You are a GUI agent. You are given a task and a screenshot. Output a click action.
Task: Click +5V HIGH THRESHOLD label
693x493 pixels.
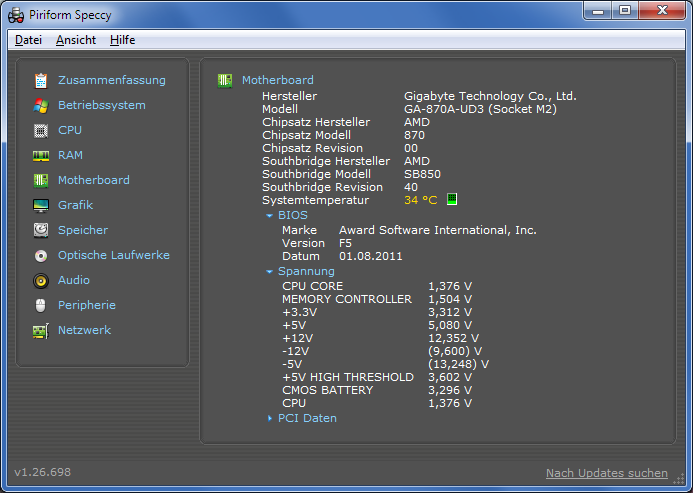[348, 377]
